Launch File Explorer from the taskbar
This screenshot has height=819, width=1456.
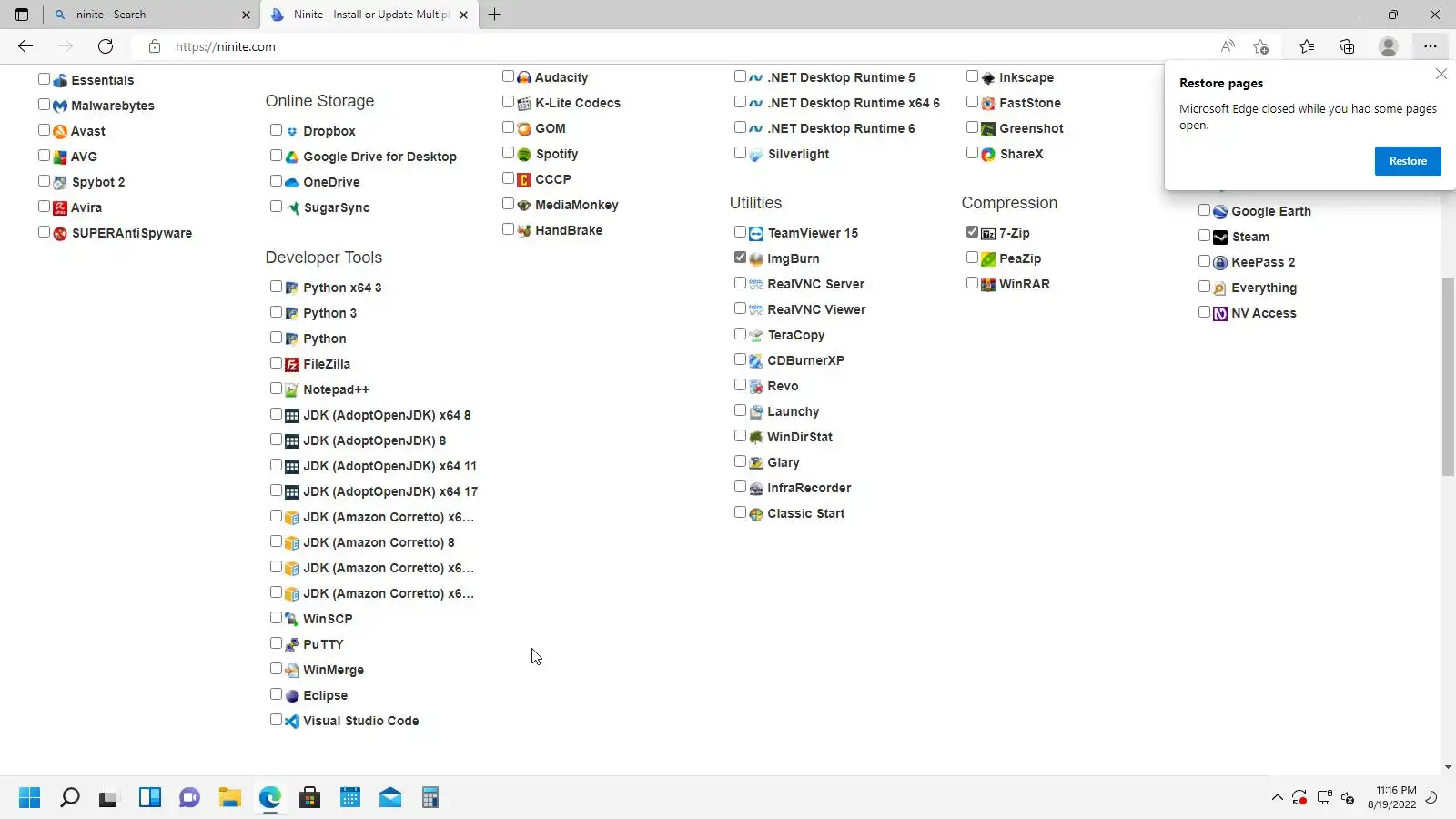click(x=229, y=798)
